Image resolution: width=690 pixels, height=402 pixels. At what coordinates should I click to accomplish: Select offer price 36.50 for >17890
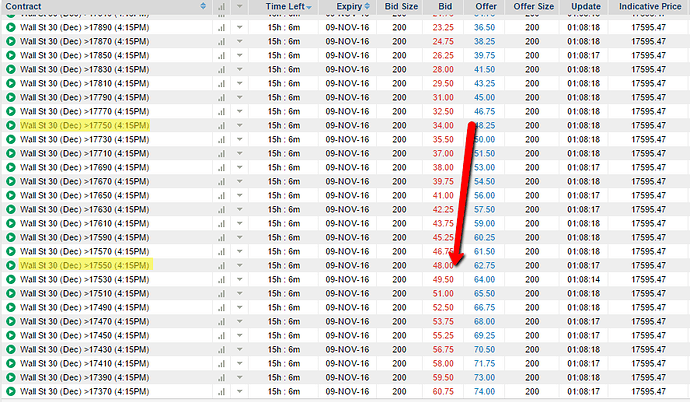coord(484,27)
